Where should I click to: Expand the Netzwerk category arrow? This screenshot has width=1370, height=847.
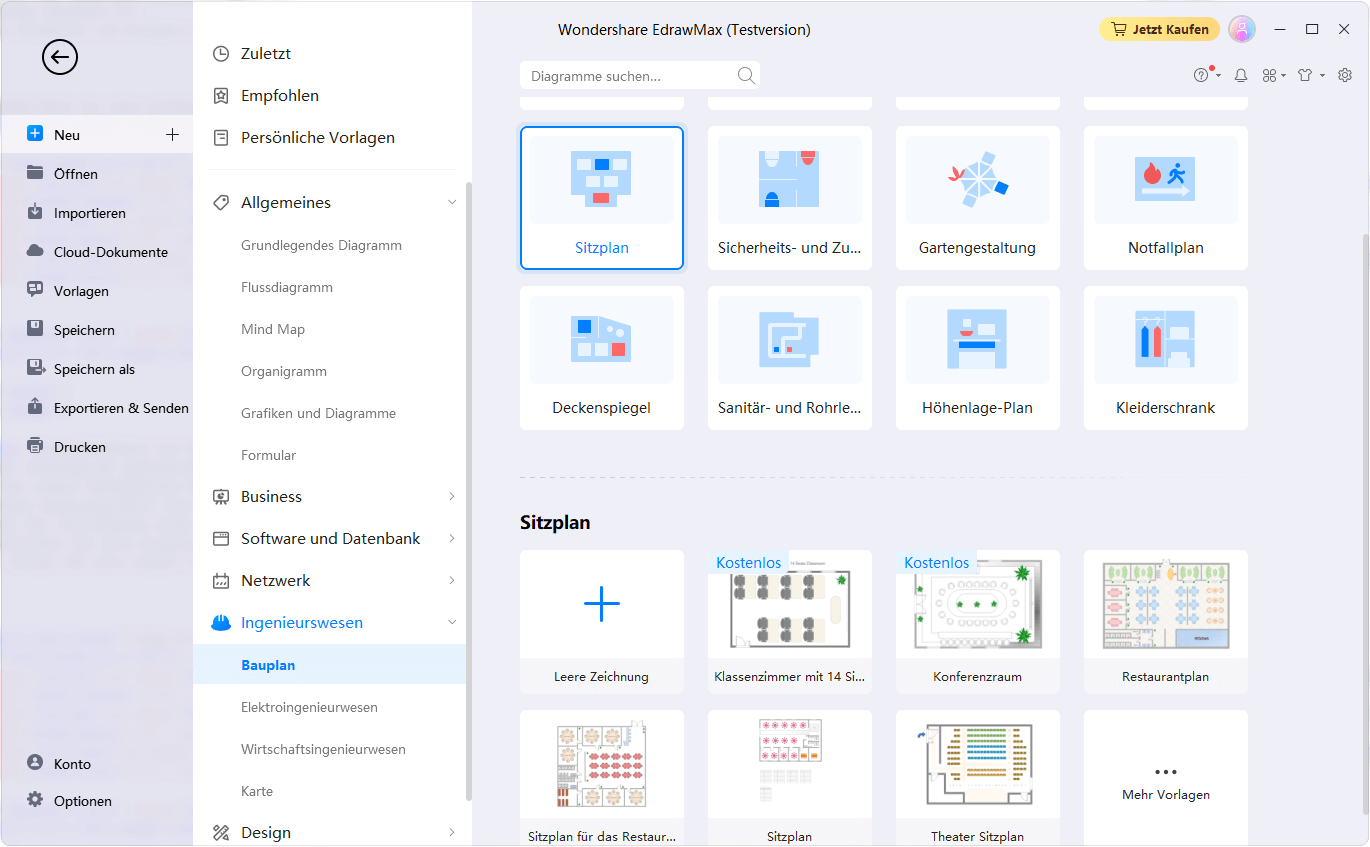point(451,580)
